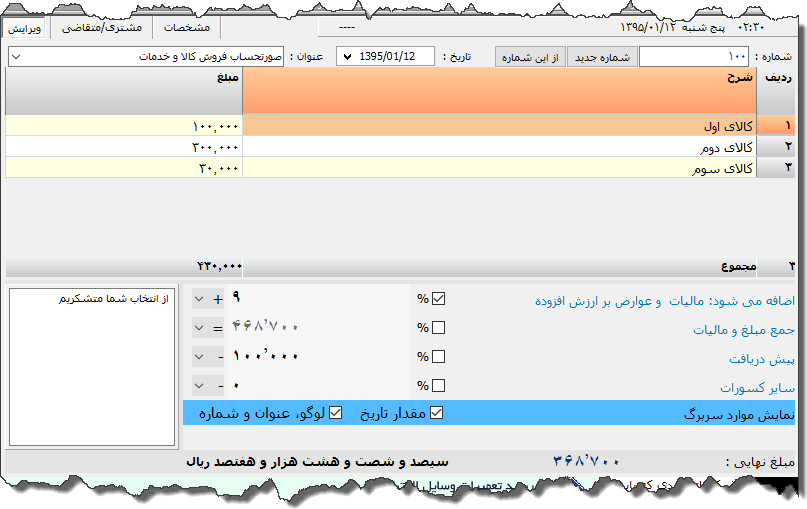Enable percent checkbox for سایر کسورات
Image resolution: width=807 pixels, height=509 pixels.
coord(439,385)
